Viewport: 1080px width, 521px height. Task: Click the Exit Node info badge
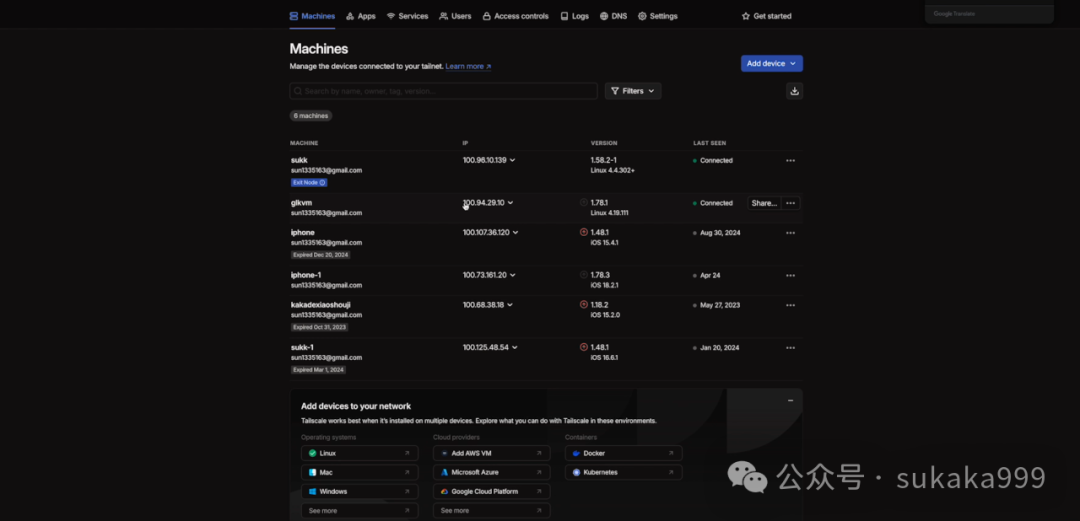tap(309, 183)
